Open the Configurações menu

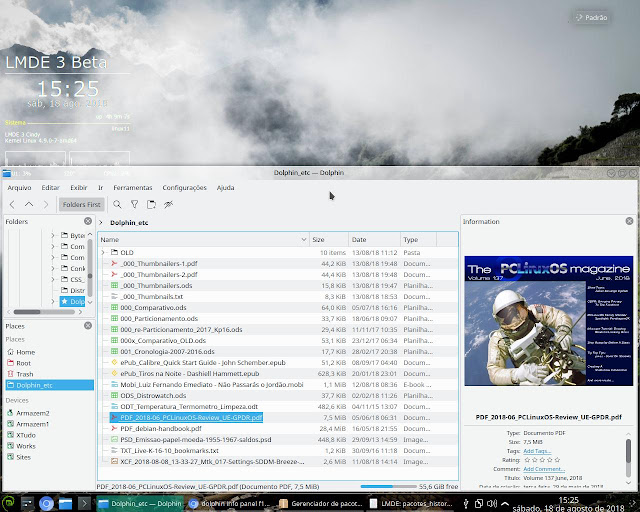click(x=184, y=188)
